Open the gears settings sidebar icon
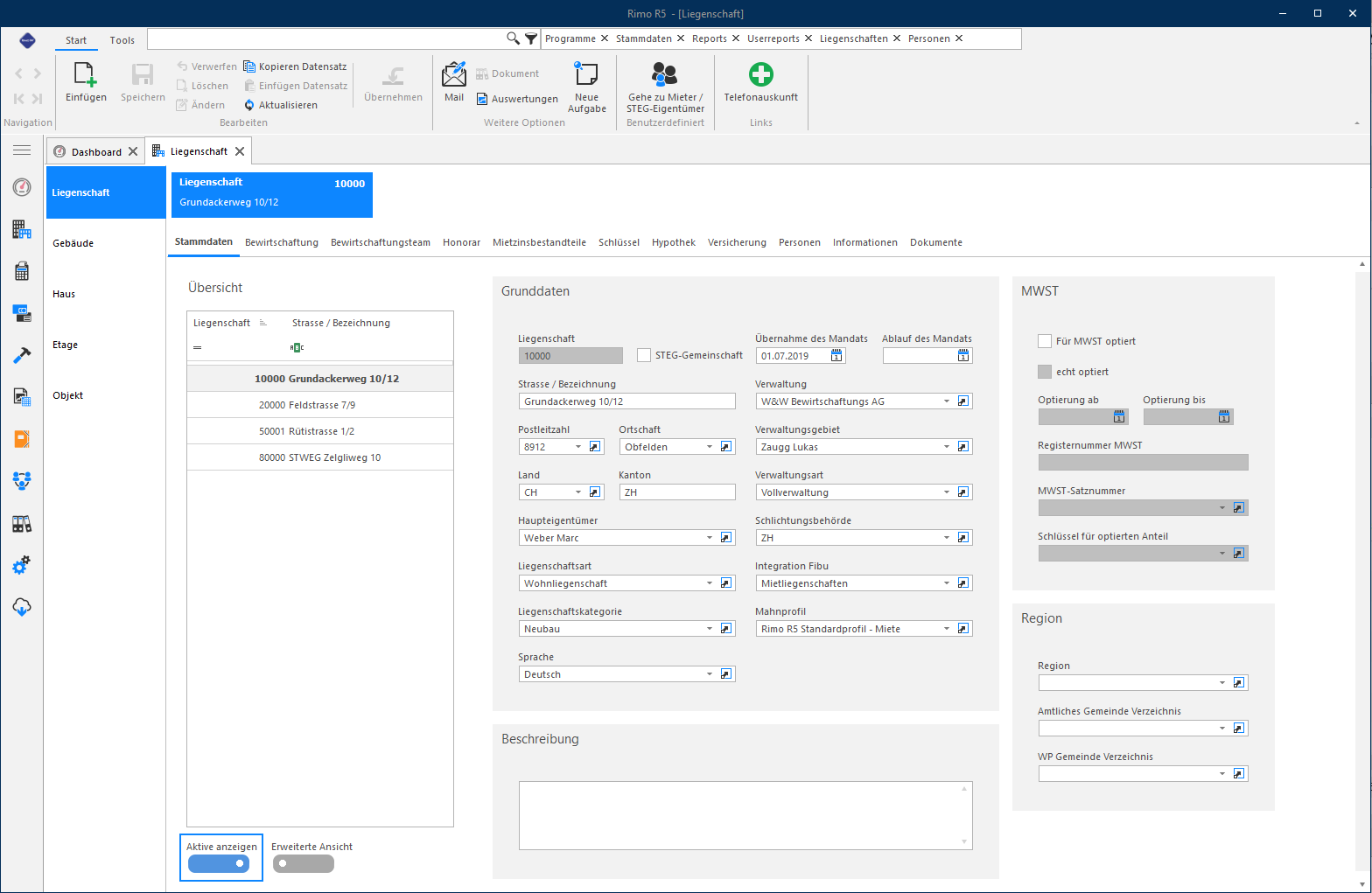1372x893 pixels. (22, 565)
